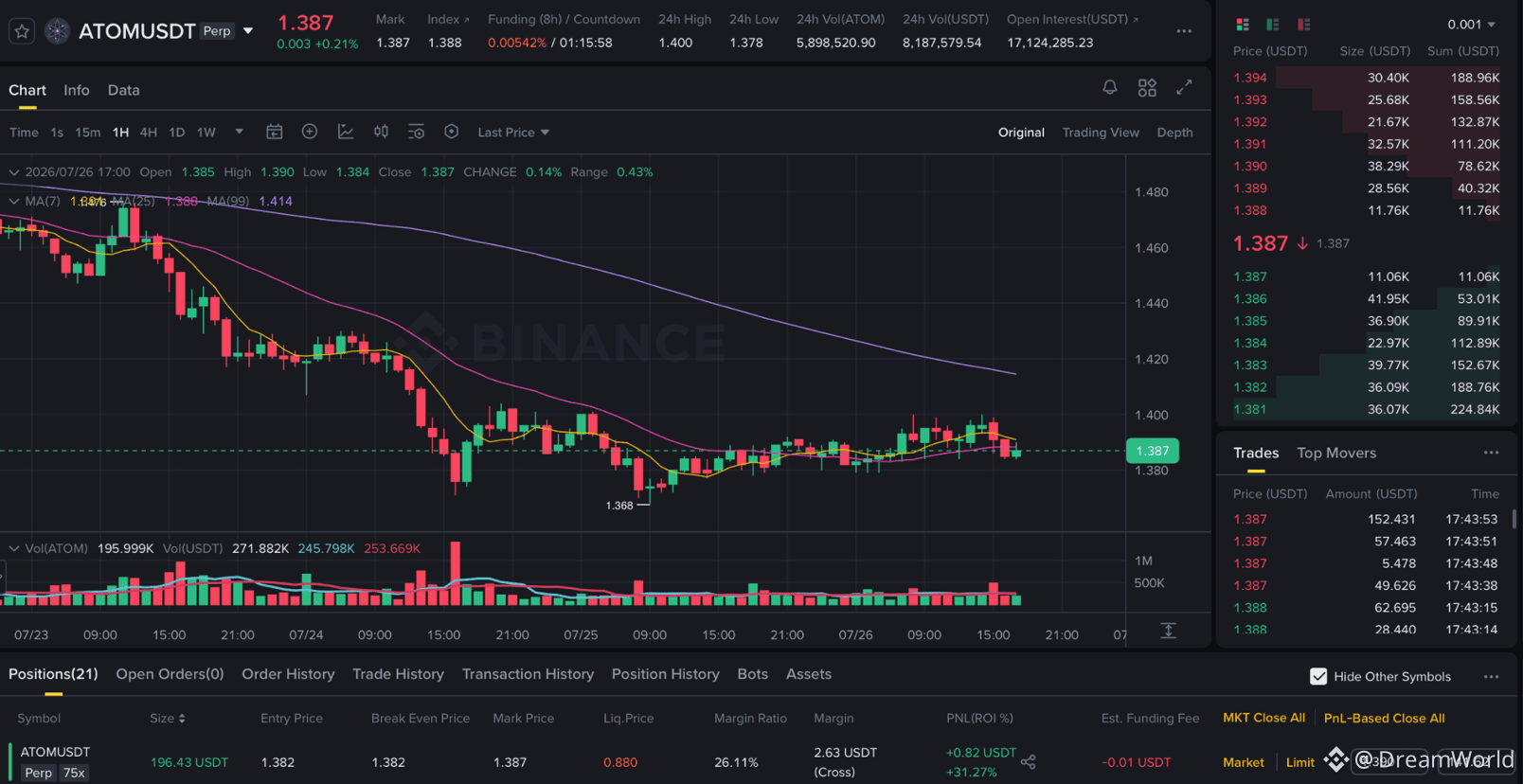Switch to Open Orders(0) tab
Viewport: 1523px width, 784px height.
(170, 674)
